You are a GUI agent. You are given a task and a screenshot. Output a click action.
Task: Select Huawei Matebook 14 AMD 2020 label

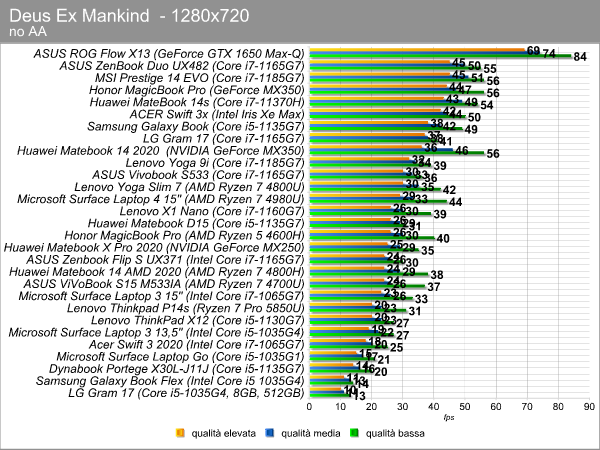157,272
